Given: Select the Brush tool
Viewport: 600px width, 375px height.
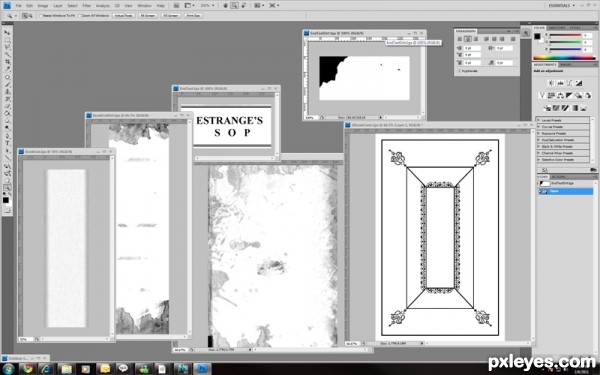Looking at the screenshot, I should click(7, 85).
